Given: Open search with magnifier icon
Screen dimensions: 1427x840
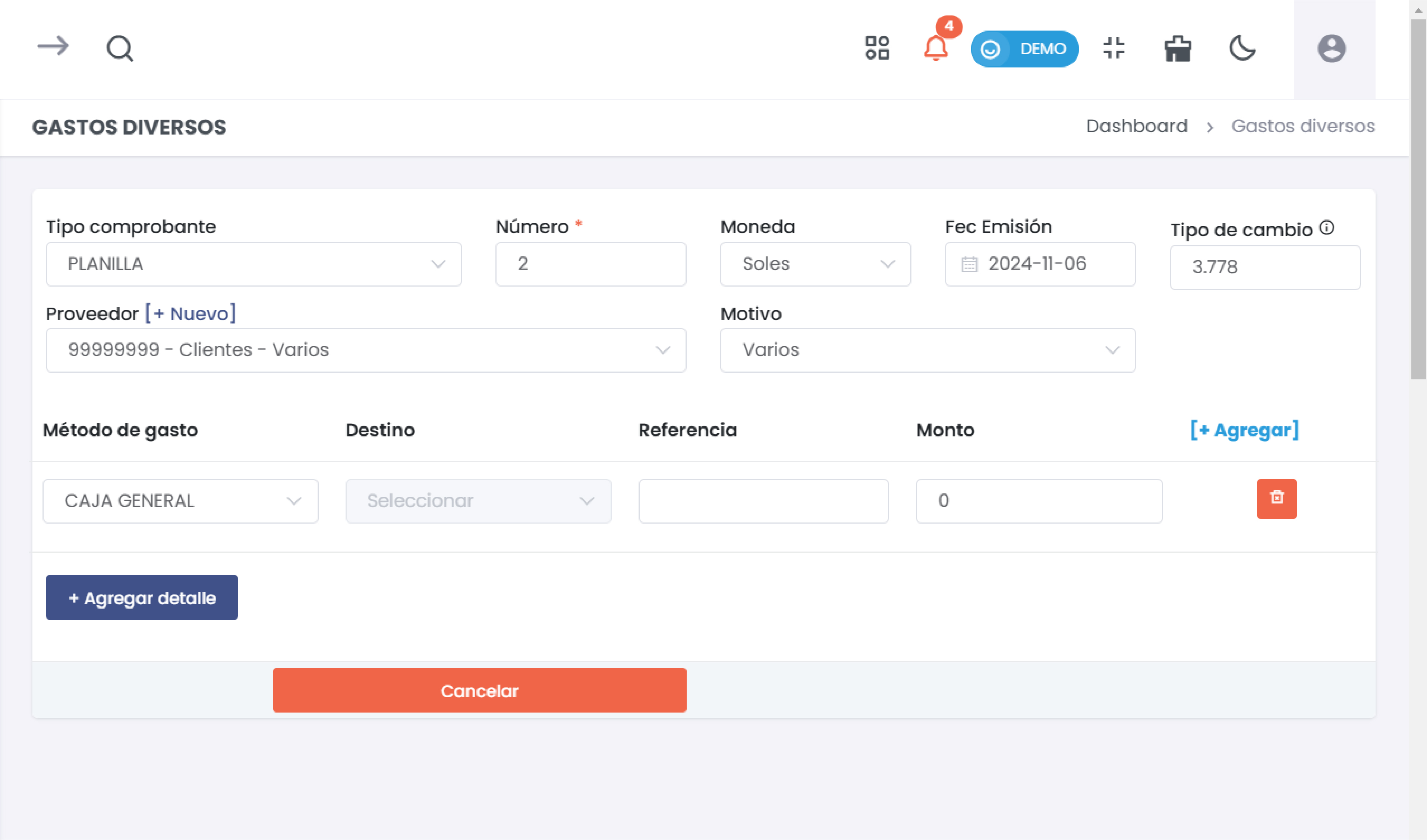Looking at the screenshot, I should point(120,49).
